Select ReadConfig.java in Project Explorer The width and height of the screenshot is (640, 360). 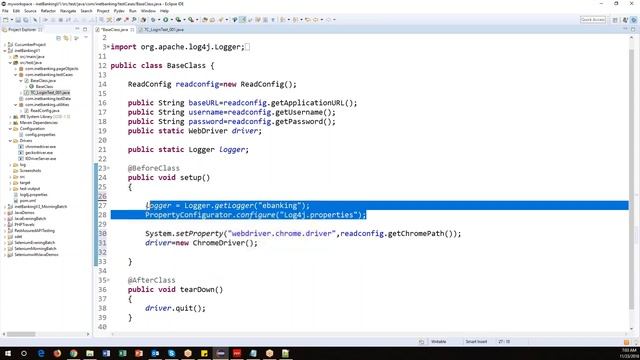(x=44, y=111)
